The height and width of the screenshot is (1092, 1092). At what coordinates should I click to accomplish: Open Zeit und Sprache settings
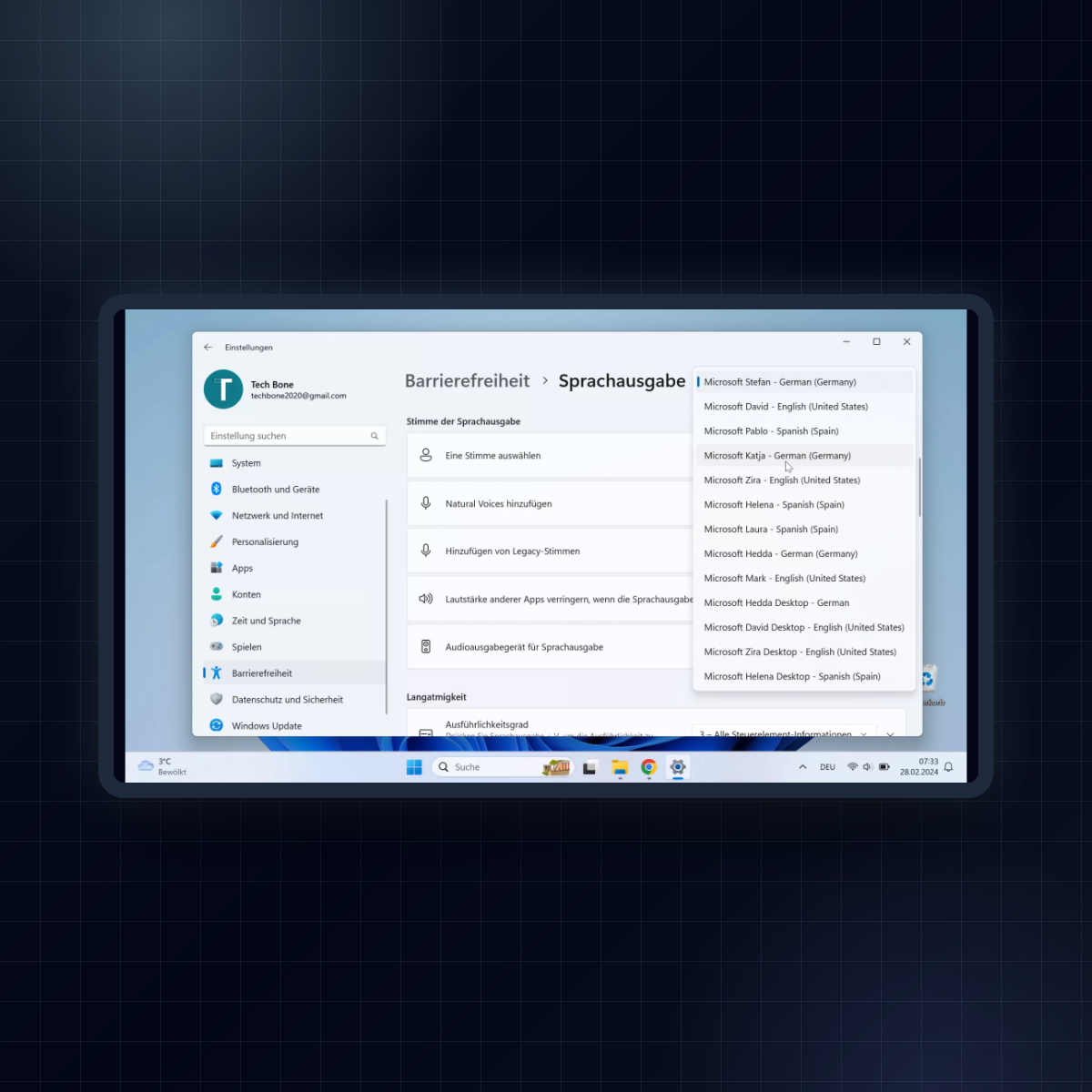(x=295, y=621)
